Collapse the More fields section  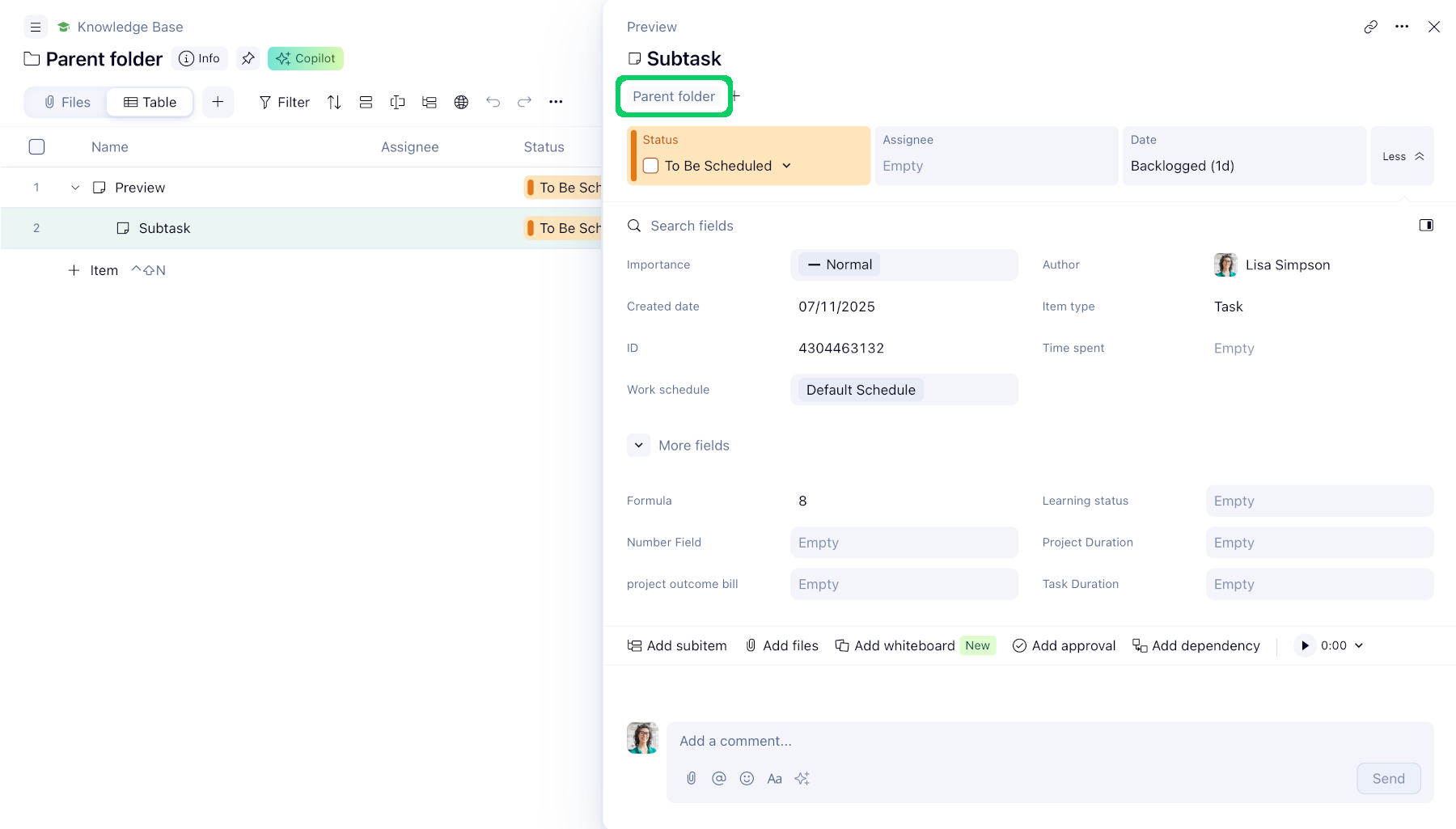tap(638, 446)
